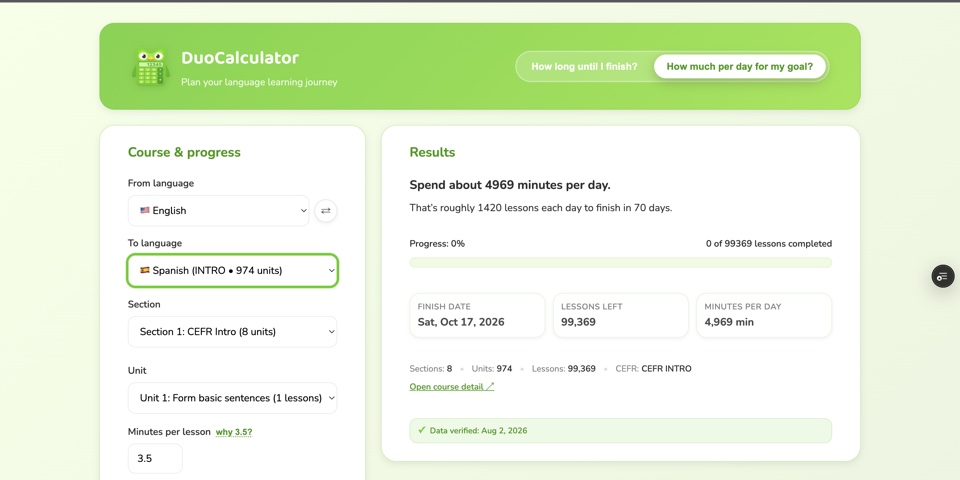
Task: Focus the Minutes per lesson field
Action: pos(155,459)
